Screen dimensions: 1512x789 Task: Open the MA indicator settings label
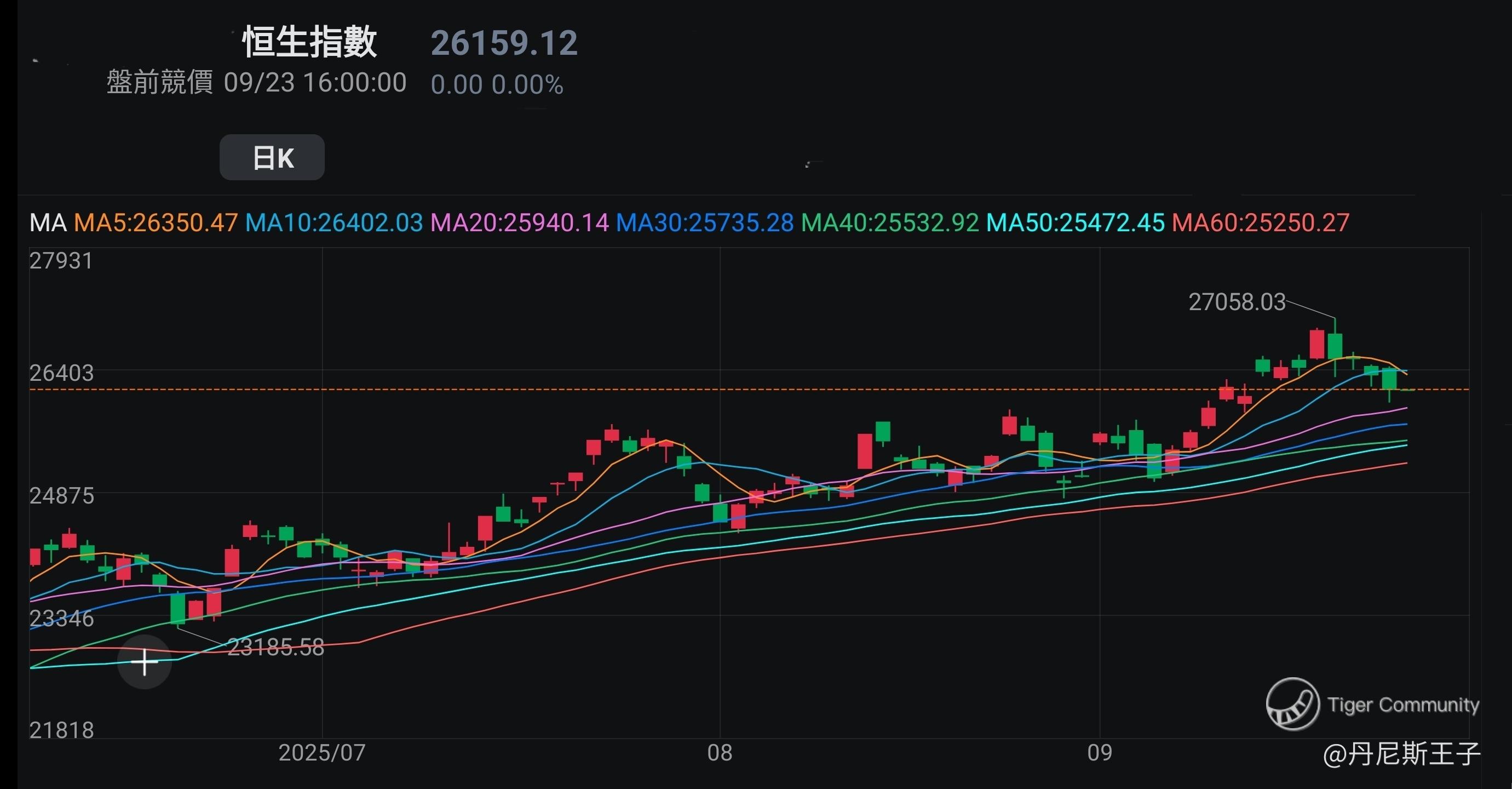pos(48,222)
